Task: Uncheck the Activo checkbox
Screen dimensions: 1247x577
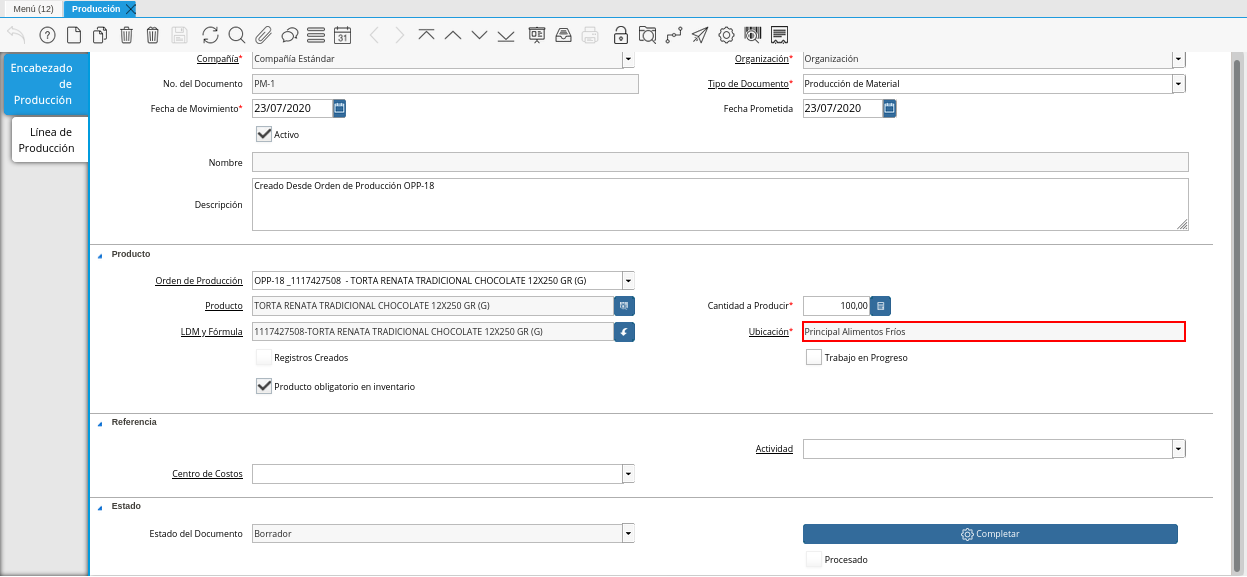Action: [264, 134]
